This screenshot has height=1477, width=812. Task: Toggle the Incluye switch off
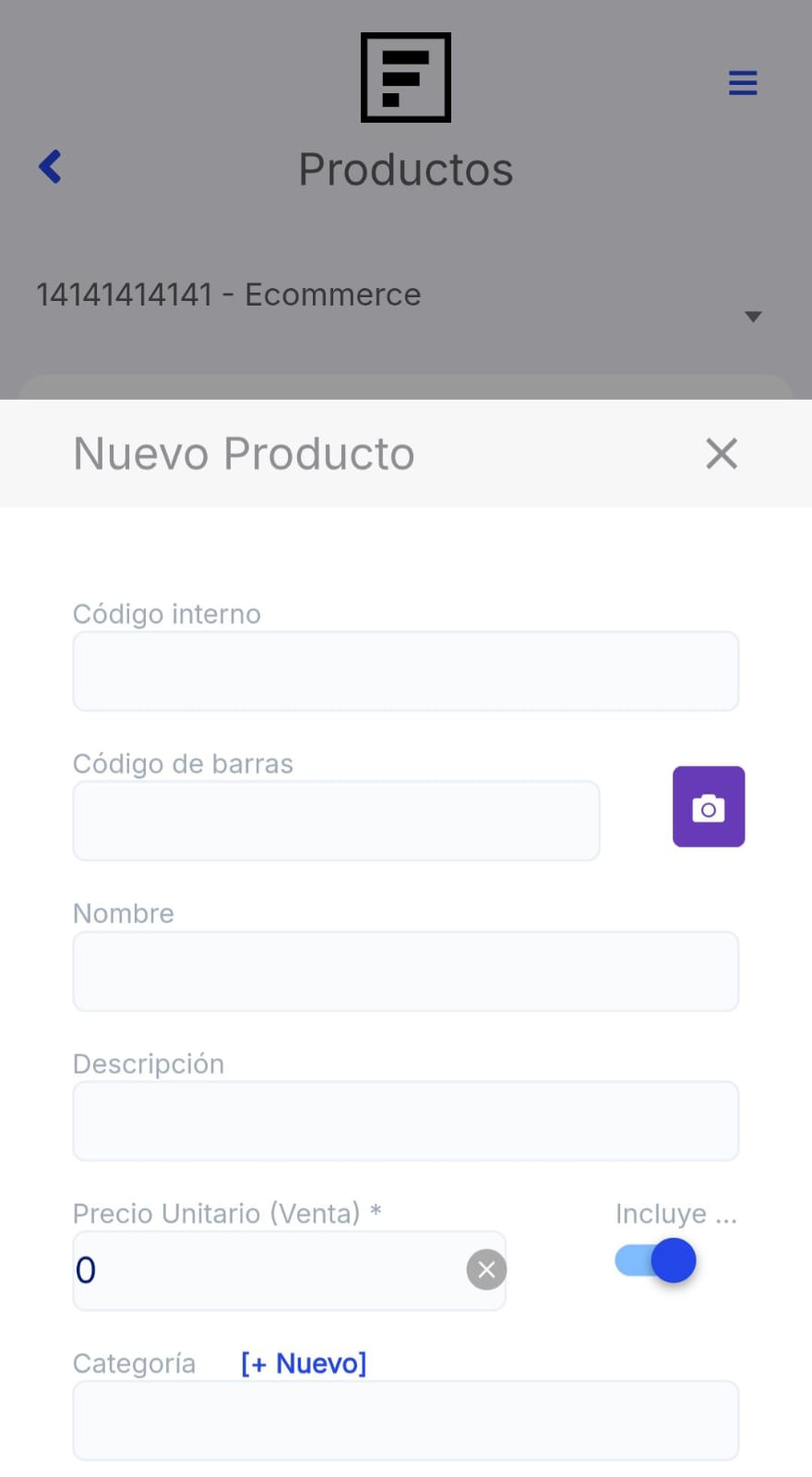656,1261
